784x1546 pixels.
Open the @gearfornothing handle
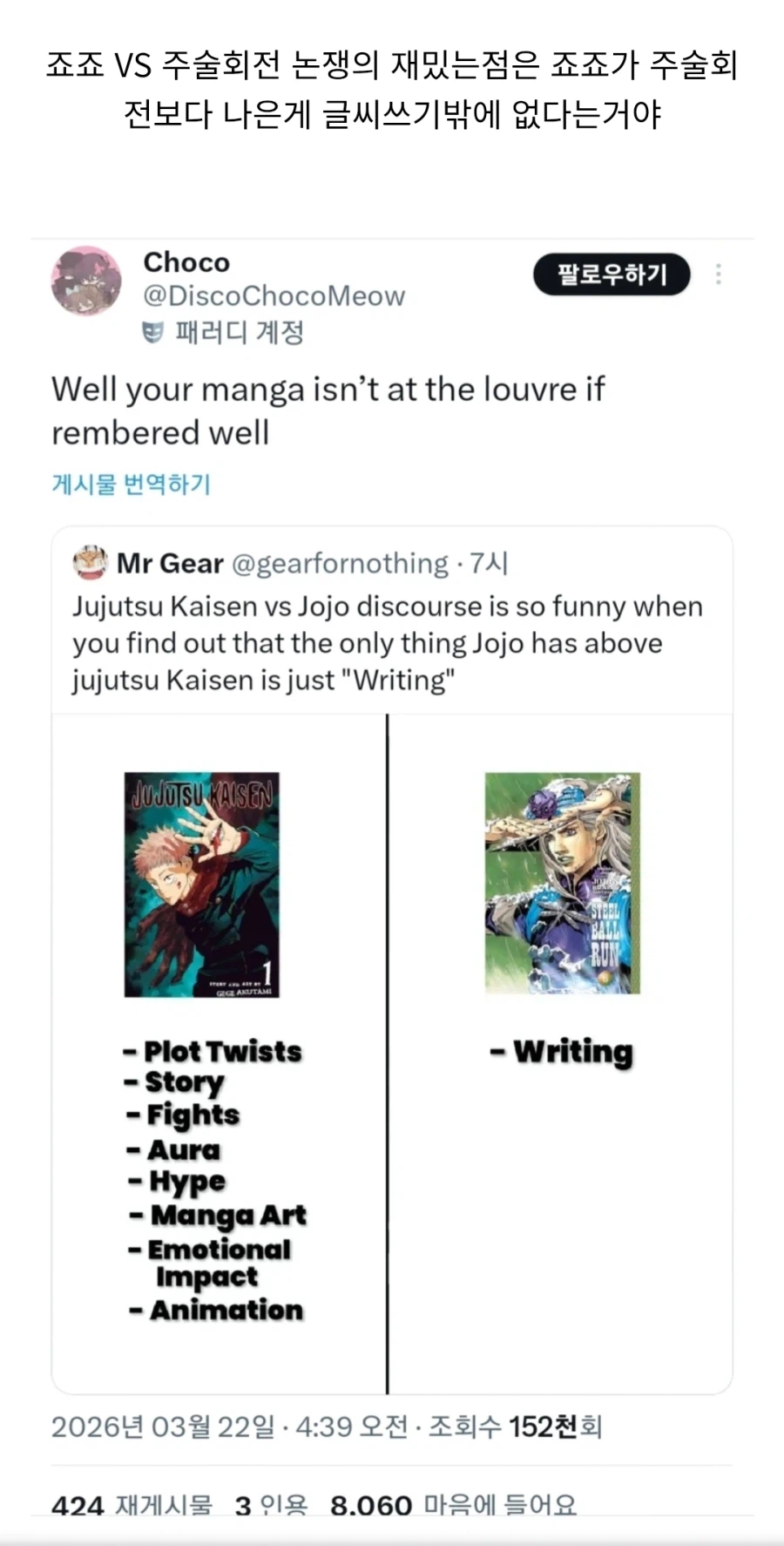(340, 564)
